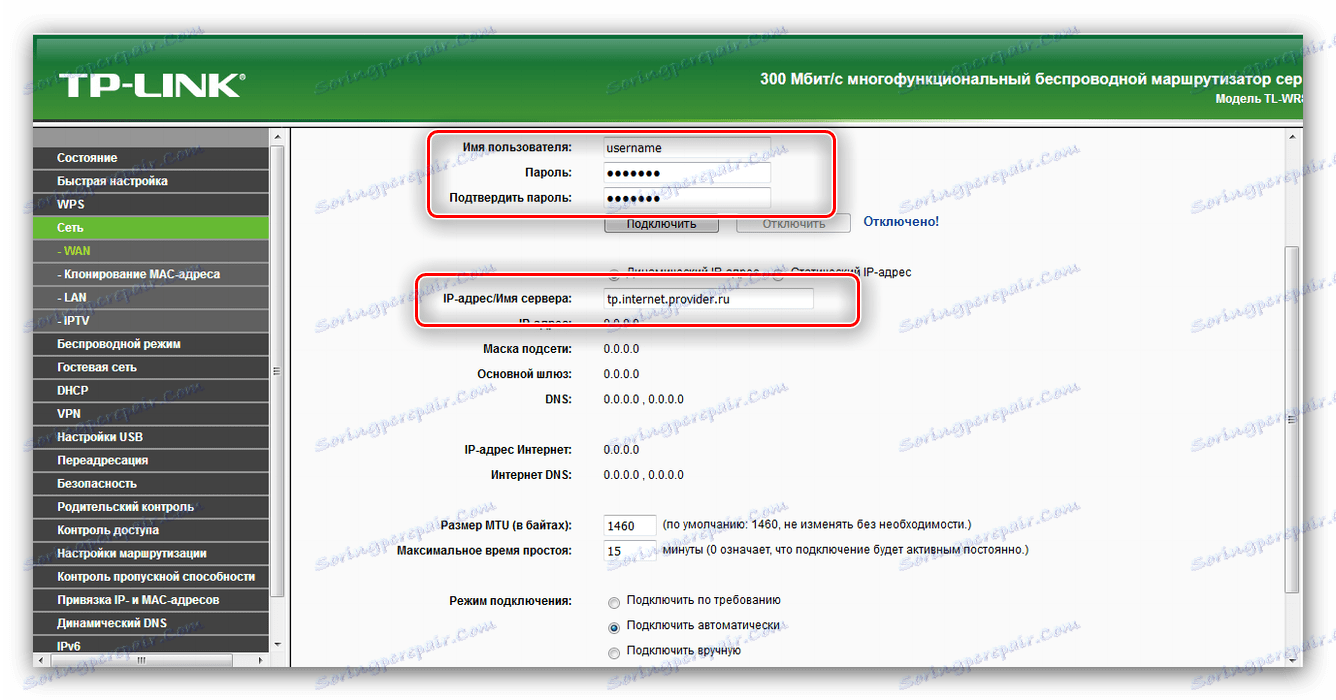Click sidebar horizontal scroll left arrow

point(40,660)
